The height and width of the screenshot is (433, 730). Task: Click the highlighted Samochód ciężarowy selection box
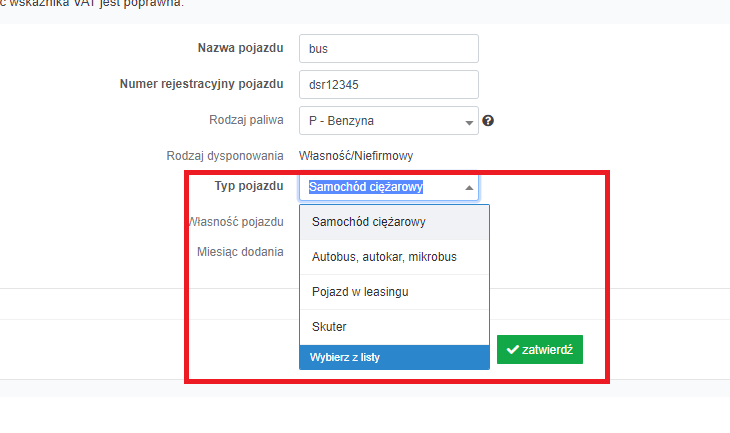tap(389, 187)
